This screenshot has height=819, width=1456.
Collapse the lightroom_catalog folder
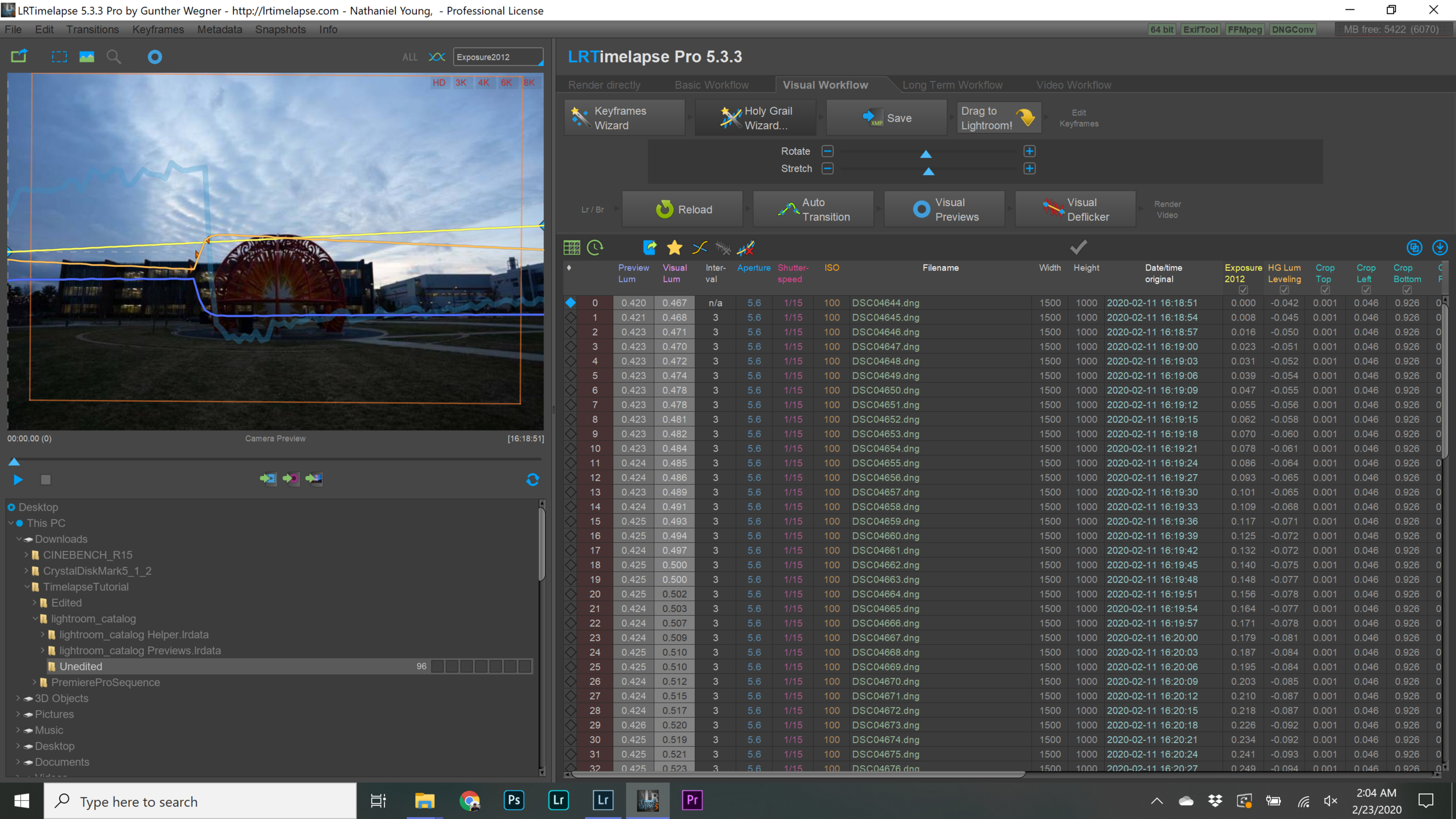35,618
